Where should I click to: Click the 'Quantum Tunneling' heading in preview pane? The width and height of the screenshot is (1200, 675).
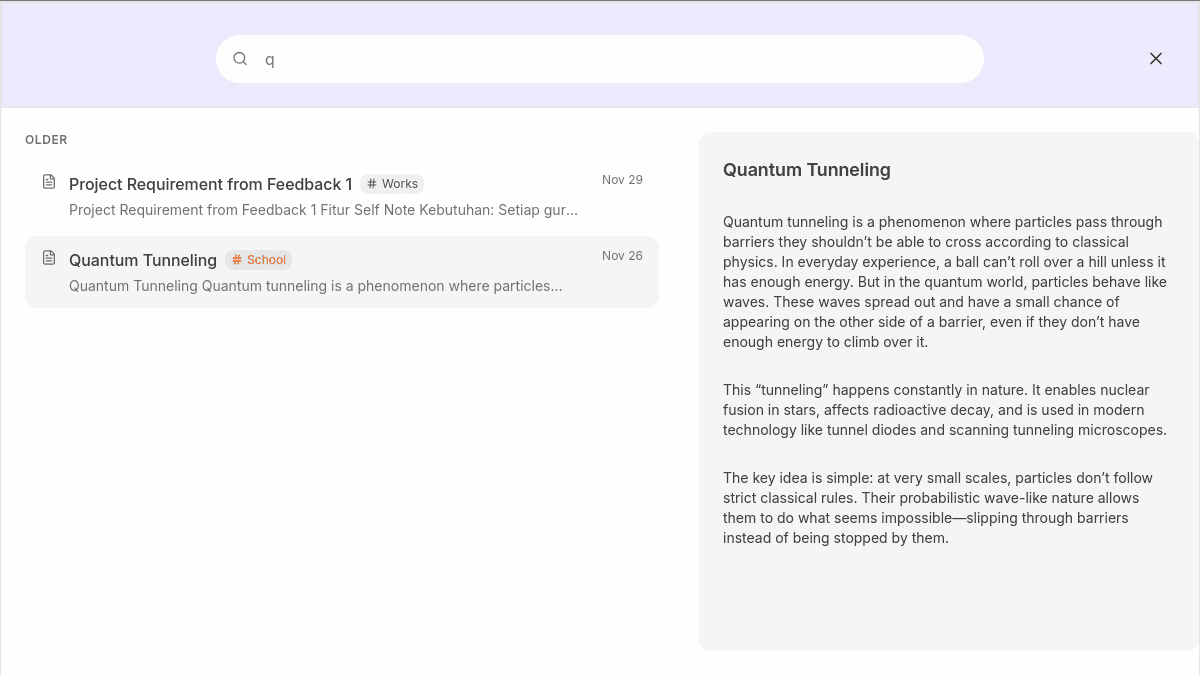click(806, 170)
